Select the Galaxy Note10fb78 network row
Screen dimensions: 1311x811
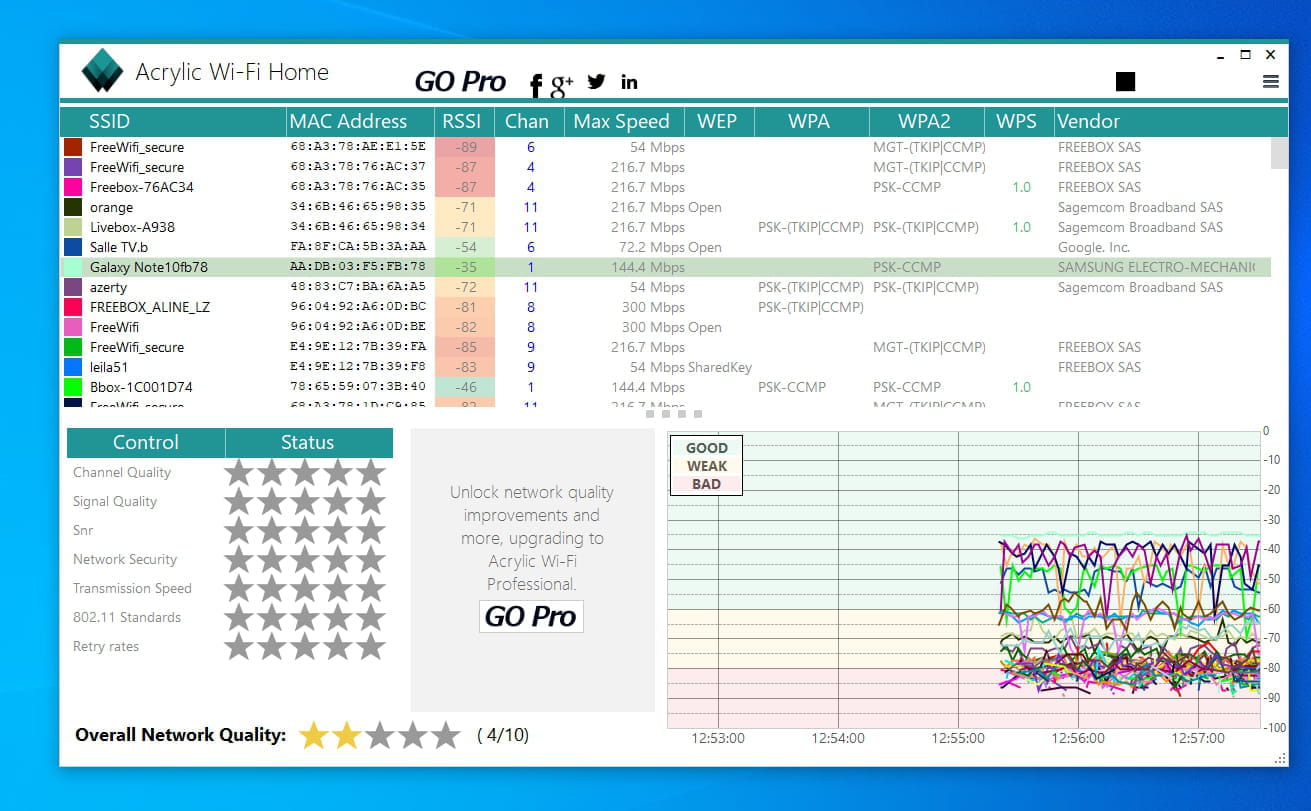coord(667,267)
